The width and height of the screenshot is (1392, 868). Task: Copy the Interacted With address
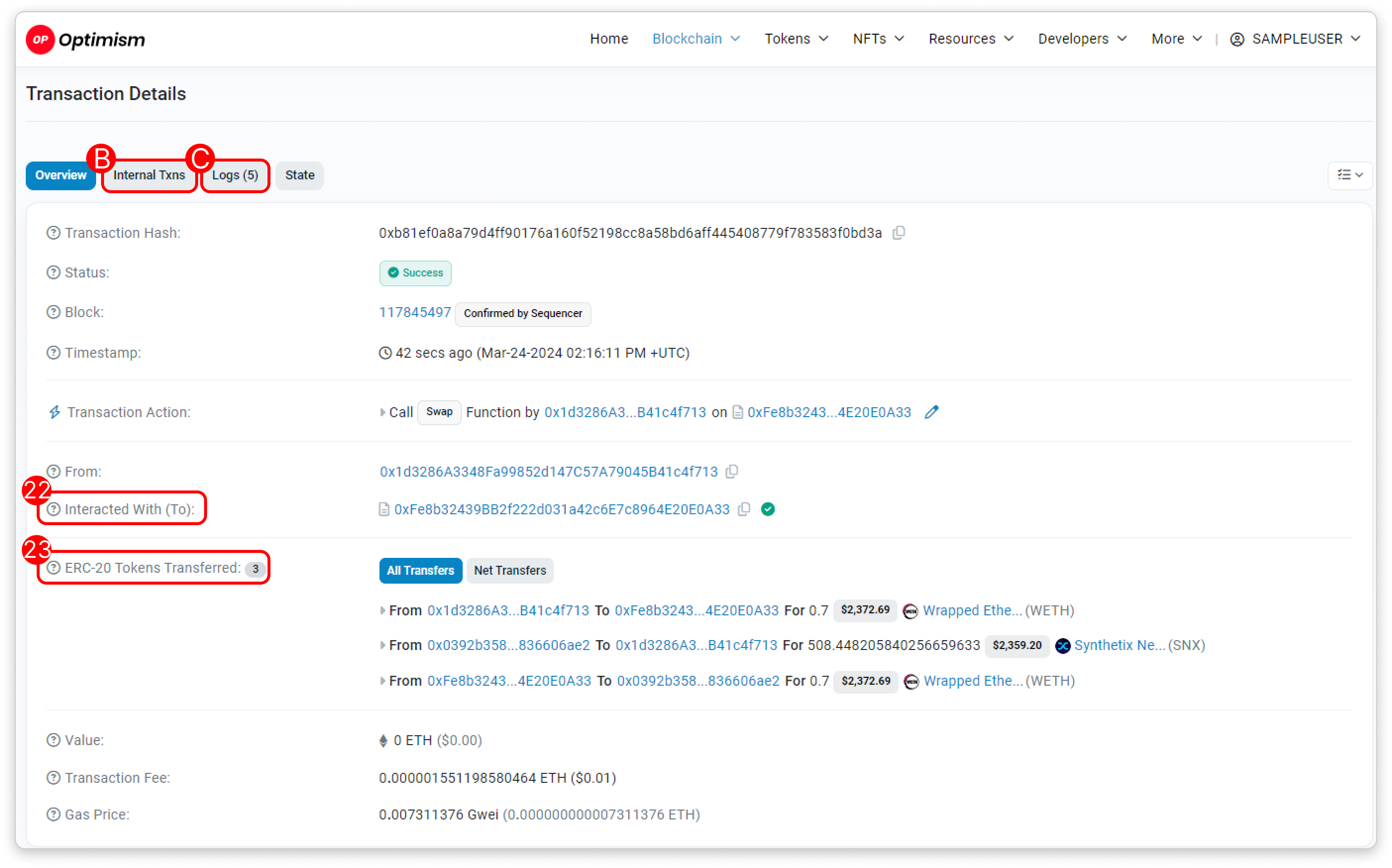(x=744, y=509)
